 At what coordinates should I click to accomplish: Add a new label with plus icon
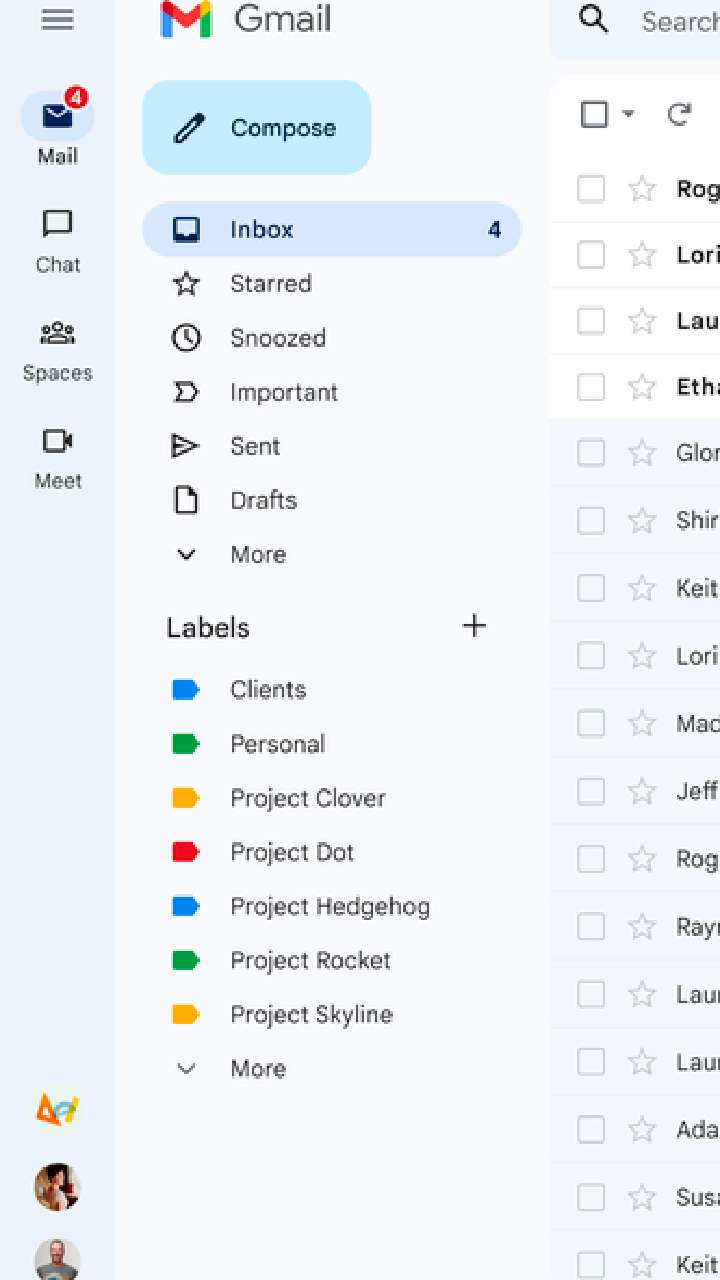coord(474,626)
